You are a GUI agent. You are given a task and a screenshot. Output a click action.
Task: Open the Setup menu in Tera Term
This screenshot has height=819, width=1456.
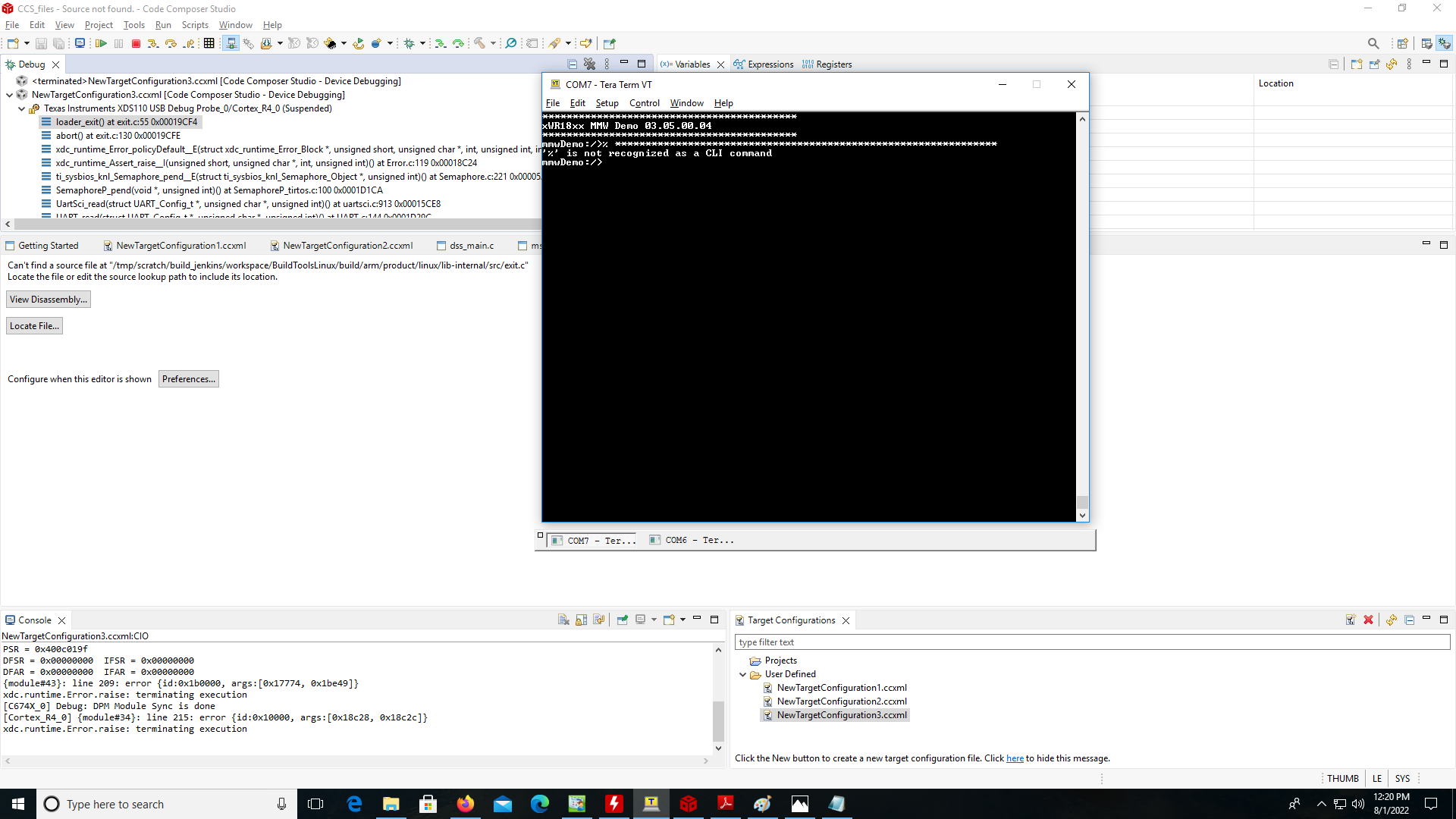607,103
